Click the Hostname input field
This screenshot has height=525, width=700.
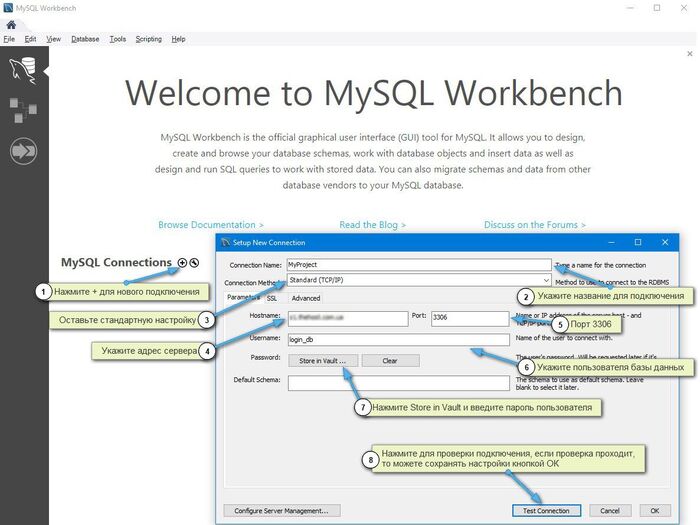tap(348, 318)
